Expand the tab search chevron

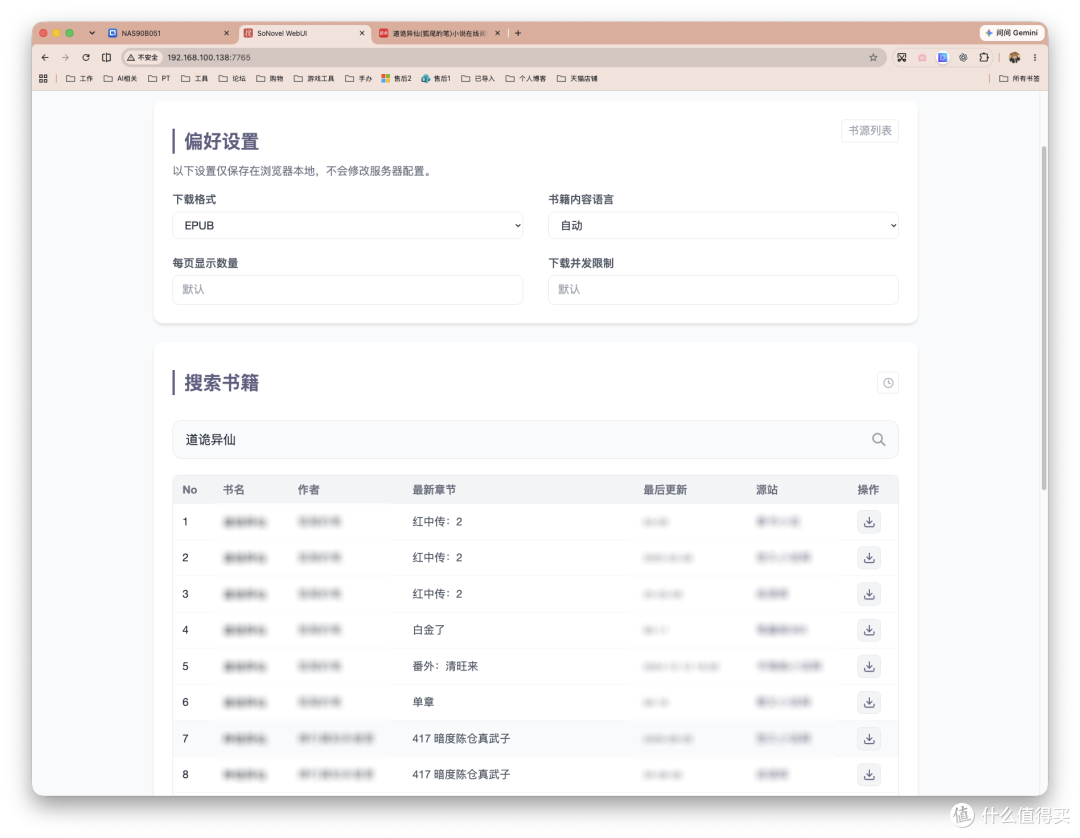(92, 33)
